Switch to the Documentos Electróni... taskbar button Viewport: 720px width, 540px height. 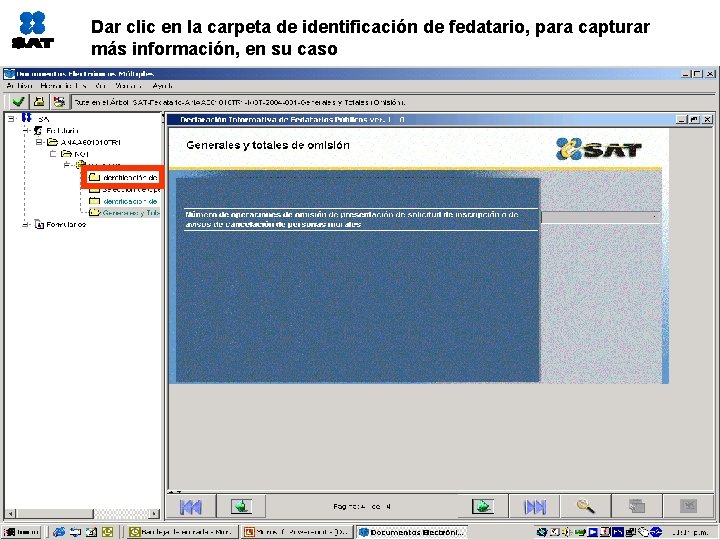(x=412, y=532)
